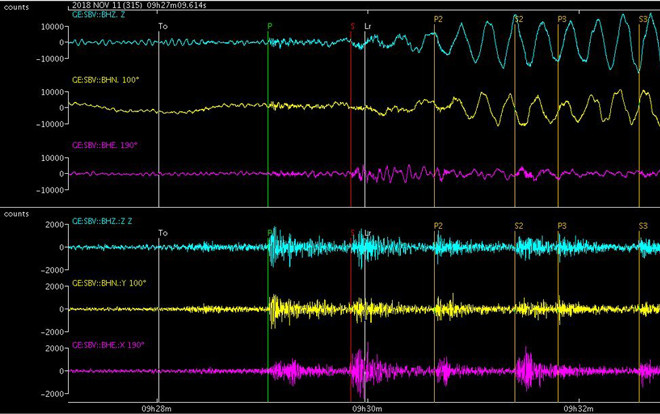Click the S2 phase label in bottom panel
660x414 pixels.
tap(518, 227)
